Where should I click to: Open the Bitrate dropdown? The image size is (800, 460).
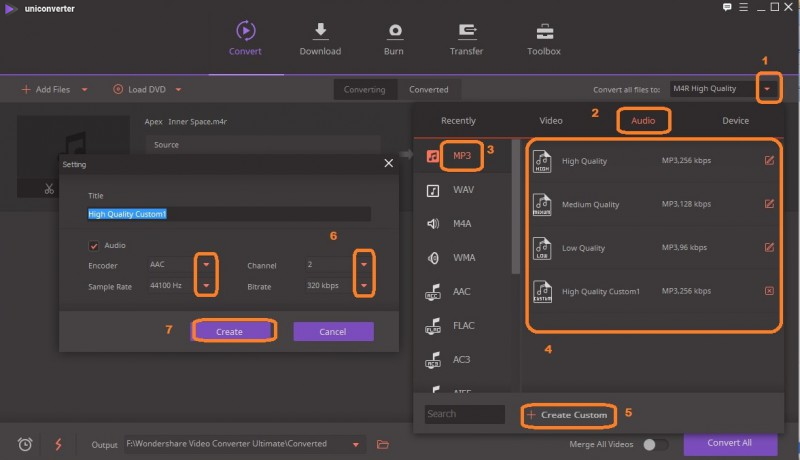tap(364, 286)
